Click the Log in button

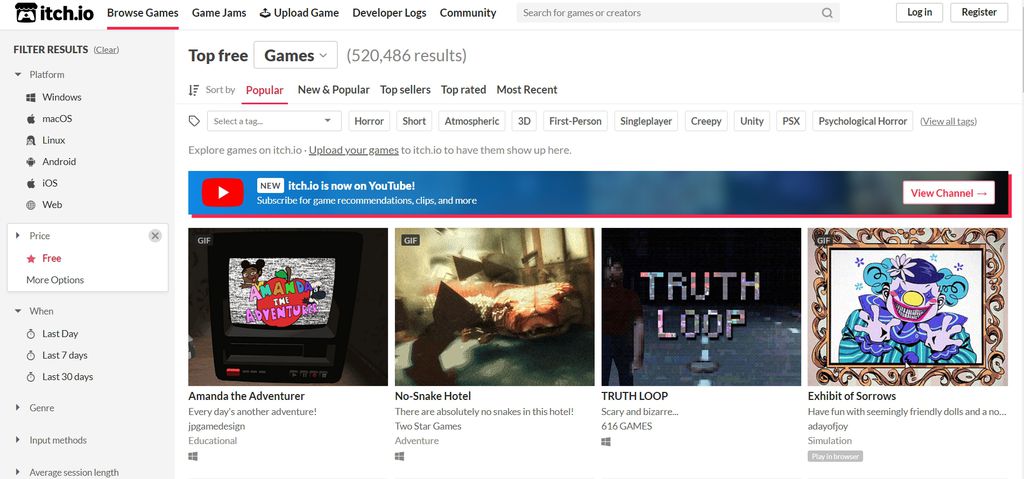coord(920,12)
